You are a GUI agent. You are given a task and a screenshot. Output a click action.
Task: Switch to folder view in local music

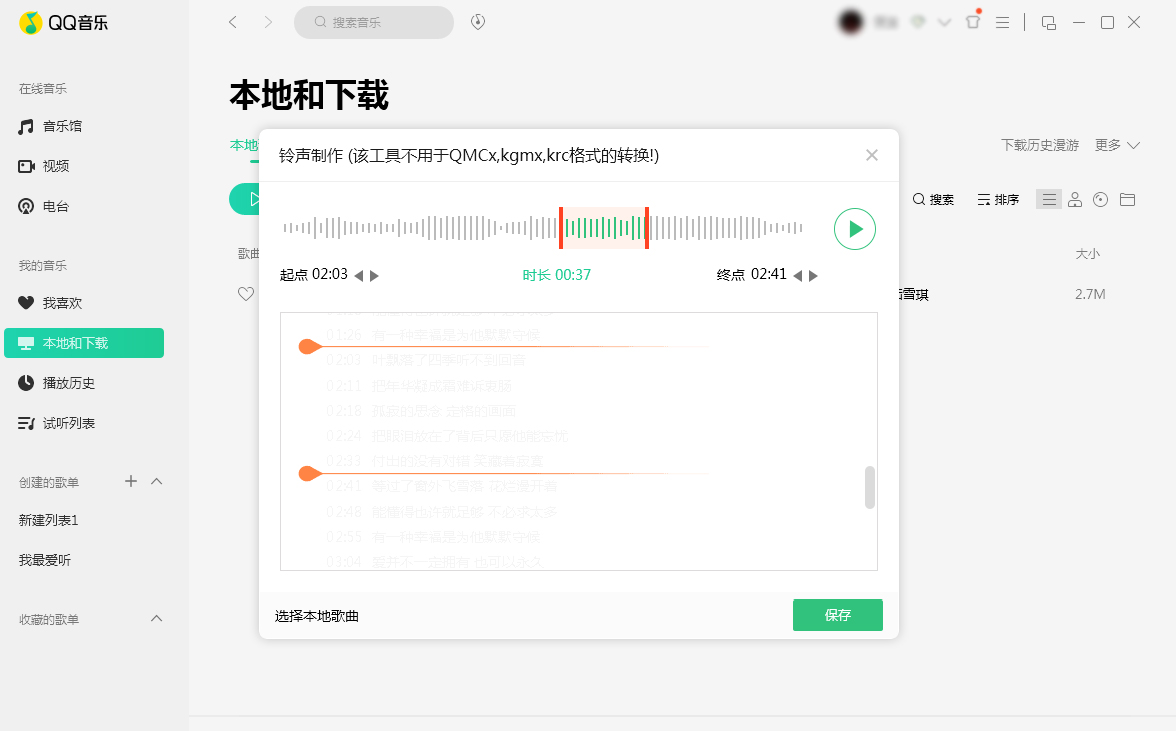(1127, 199)
